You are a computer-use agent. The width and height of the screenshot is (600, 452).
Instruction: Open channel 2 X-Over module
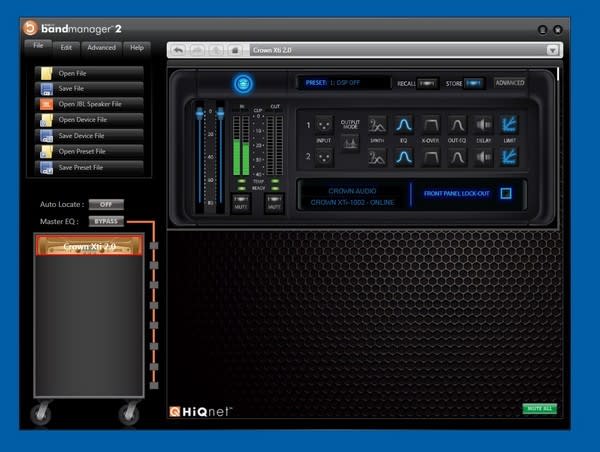coord(430,157)
